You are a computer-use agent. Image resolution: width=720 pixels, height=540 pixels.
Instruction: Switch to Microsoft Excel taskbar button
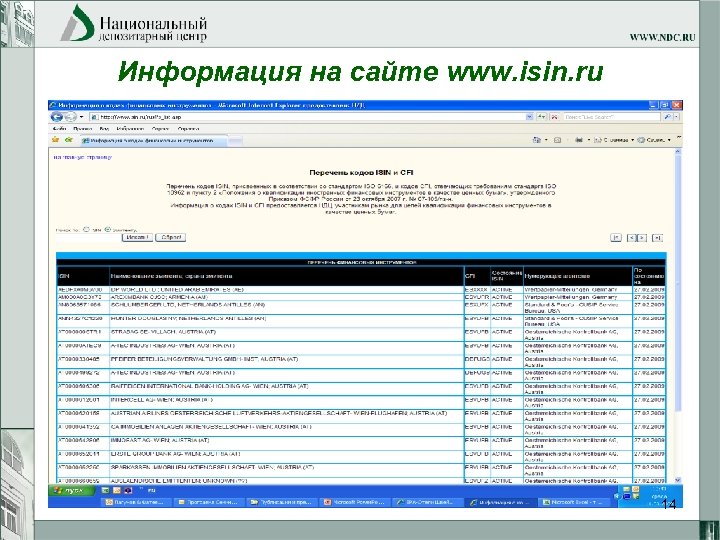[575, 502]
